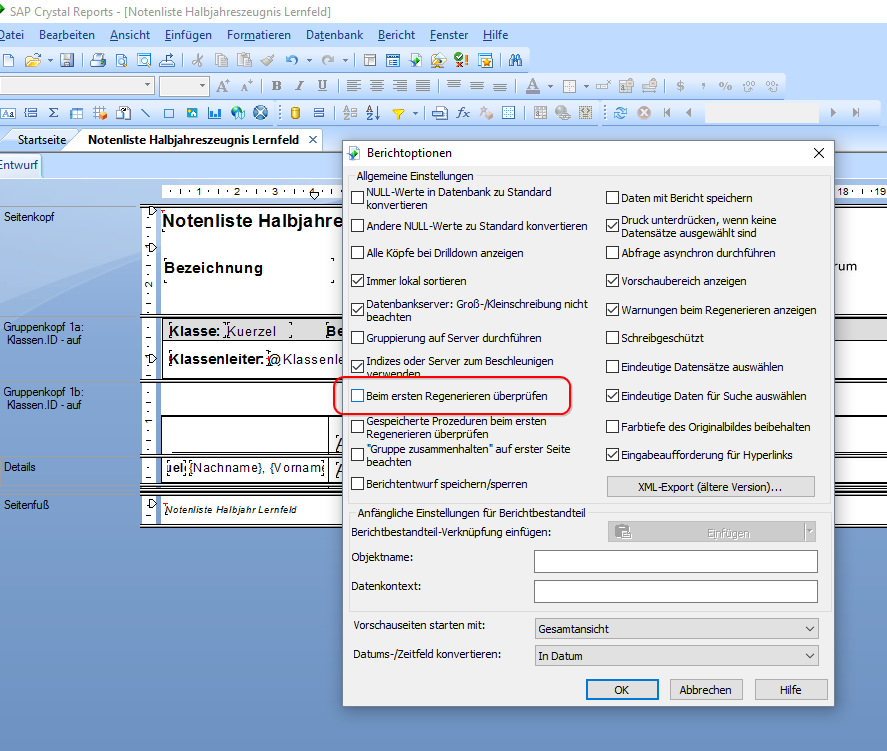Image resolution: width=887 pixels, height=751 pixels.
Task: Toggle Bold formatting button
Action: (x=276, y=86)
